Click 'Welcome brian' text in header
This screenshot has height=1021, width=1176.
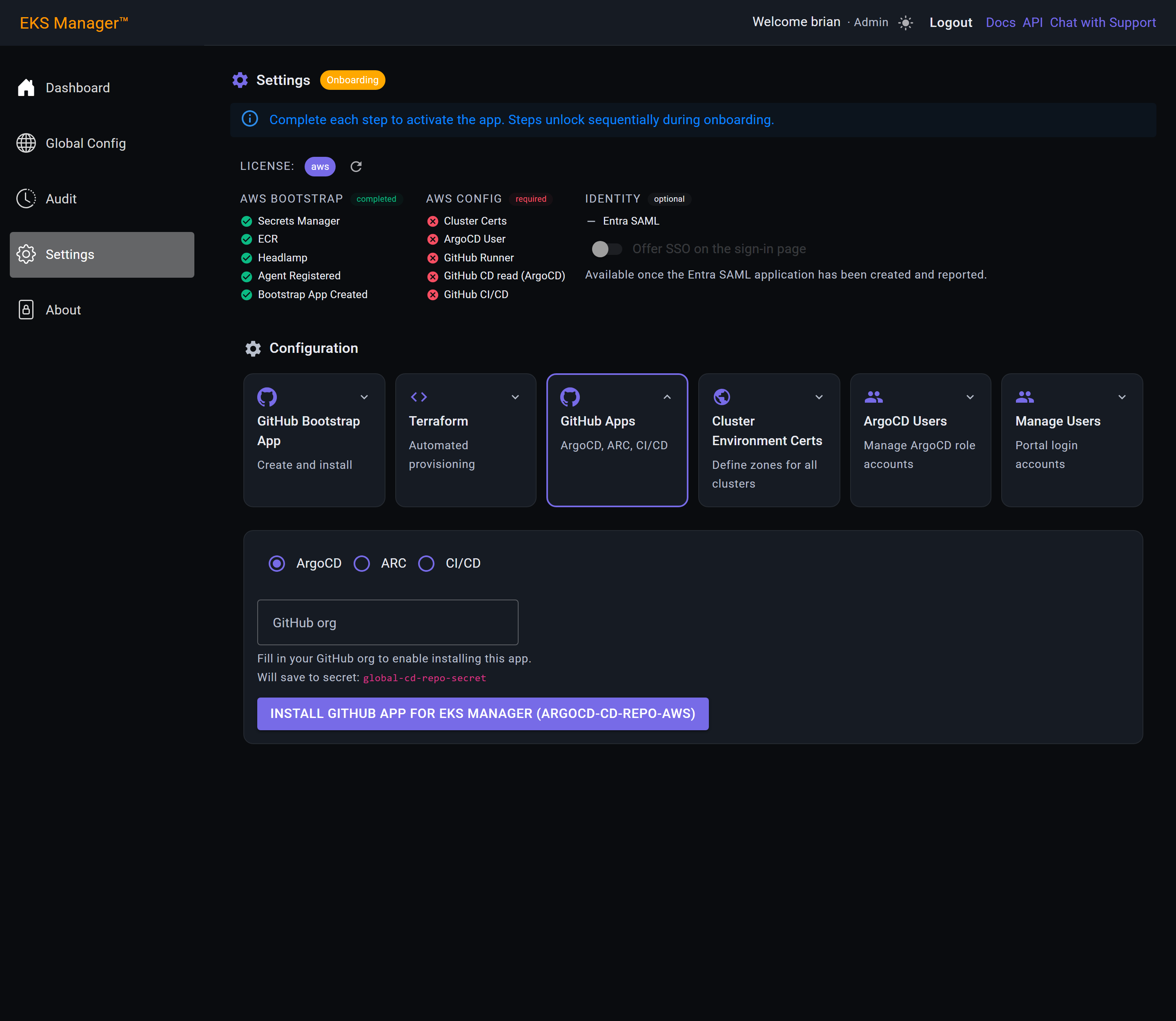[796, 22]
